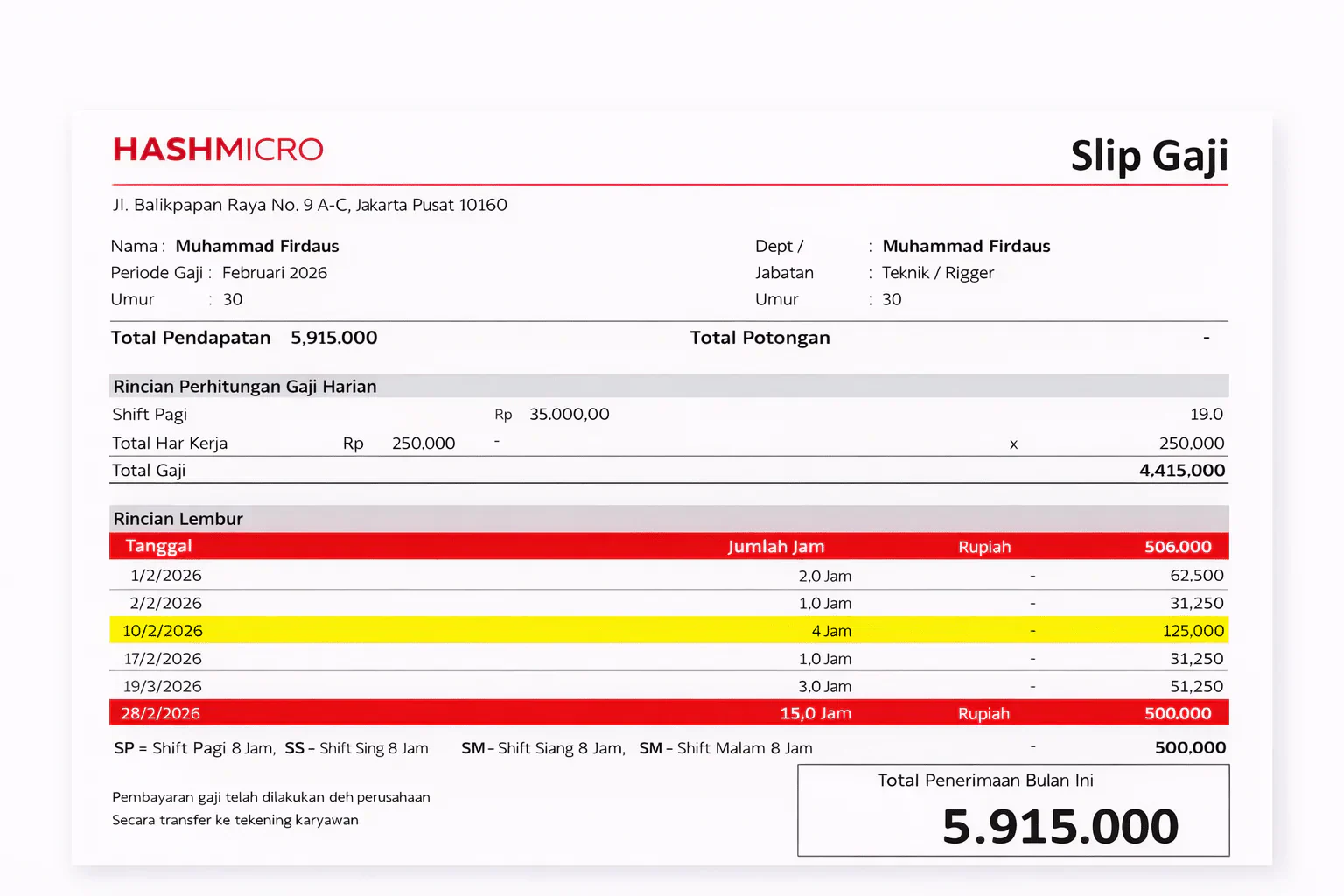Viewport: 1344px width, 896px height.
Task: Select 'Rincian Perhitungan Gaji Harian' header
Action: 245,387
